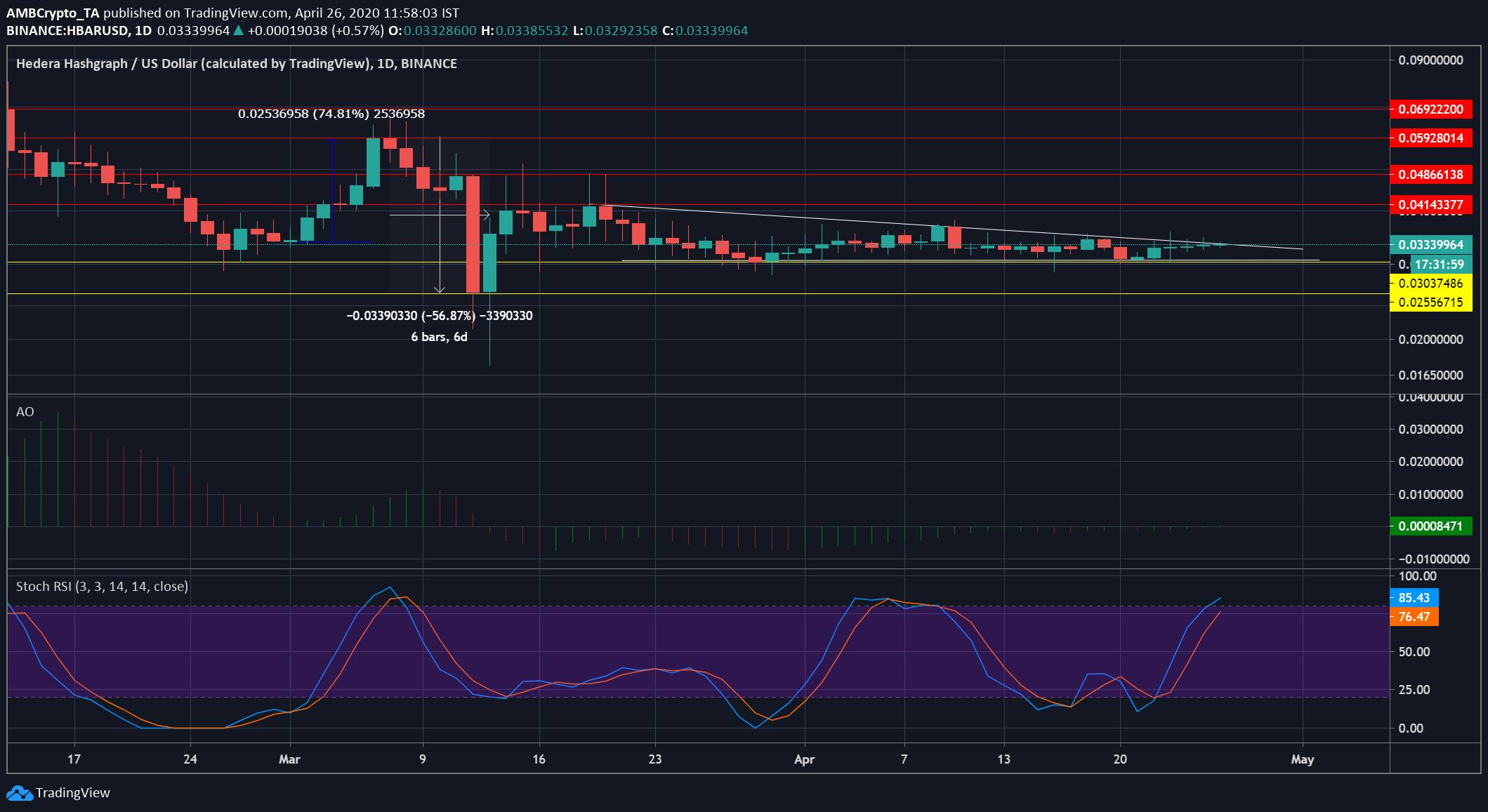Click the Hedera Hashgraph / US Dollar chart title
The image size is (1488, 812).
(x=237, y=64)
